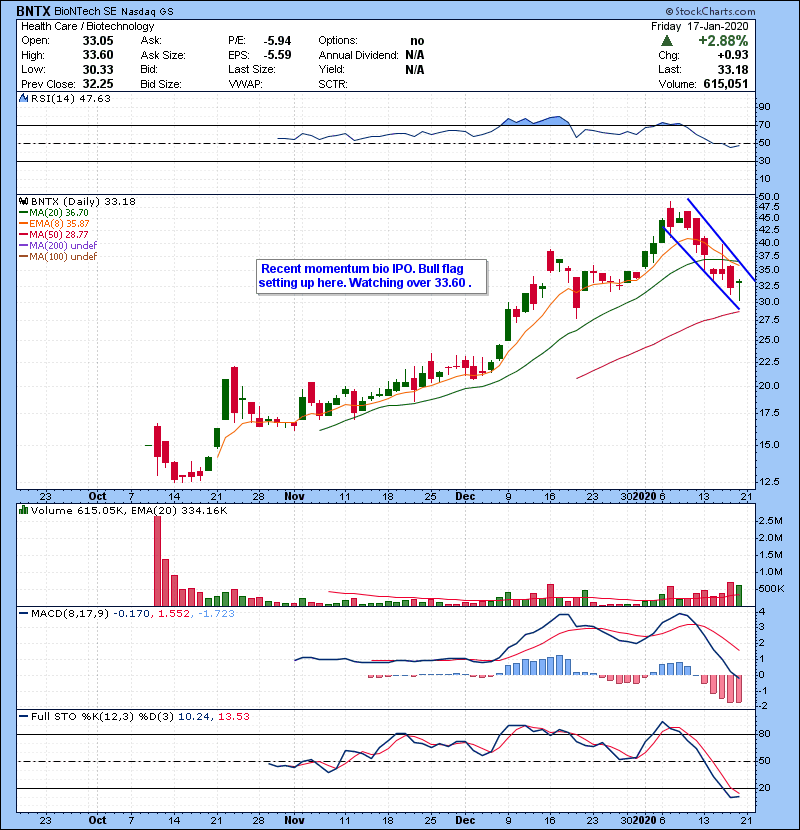Click the company name BioNTech SE
The height and width of the screenshot is (830, 800).
85,11
